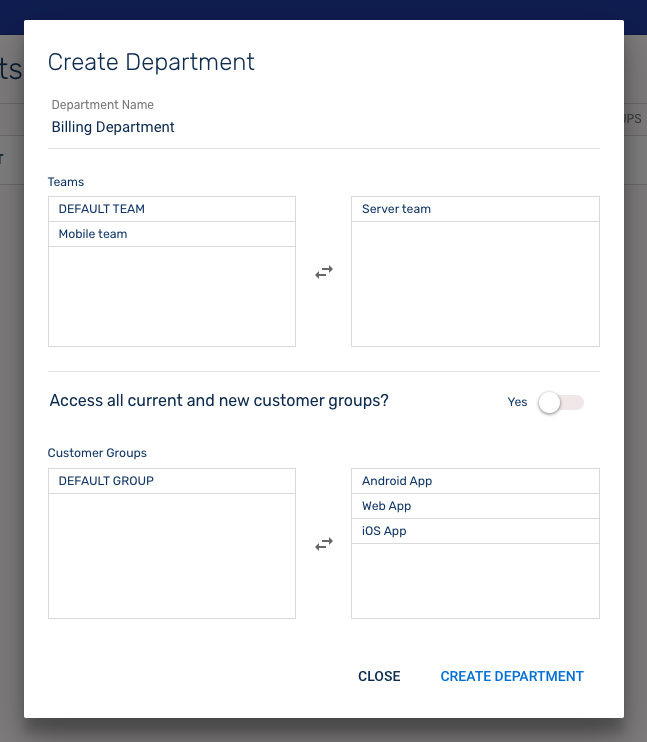Viewport: 647px width, 742px height.
Task: Click the Create Department dialog title
Action: tap(151, 62)
